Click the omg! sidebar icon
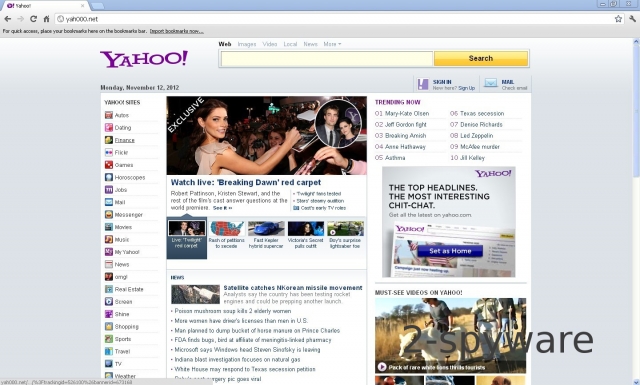The image size is (640, 385). [109, 277]
